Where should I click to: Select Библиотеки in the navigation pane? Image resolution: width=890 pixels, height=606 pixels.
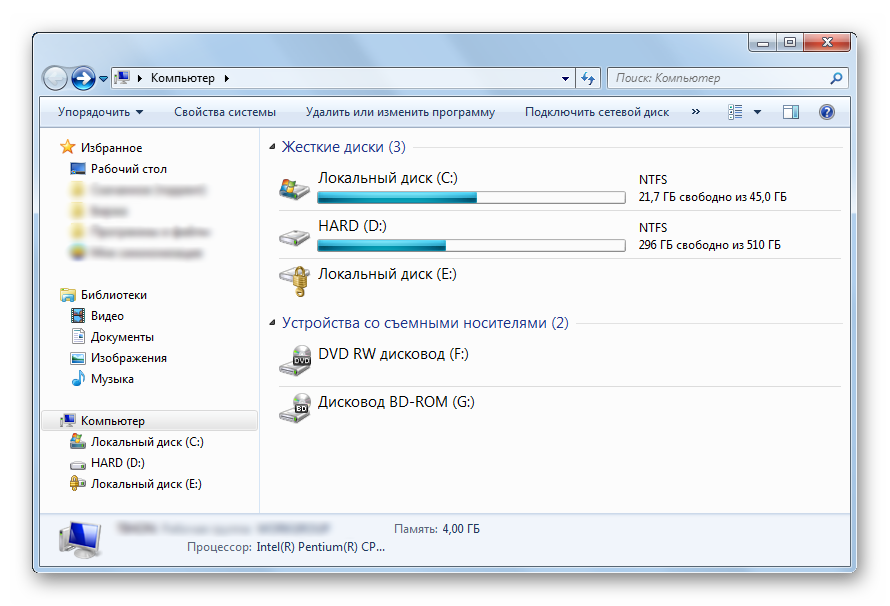pyautogui.click(x=114, y=294)
